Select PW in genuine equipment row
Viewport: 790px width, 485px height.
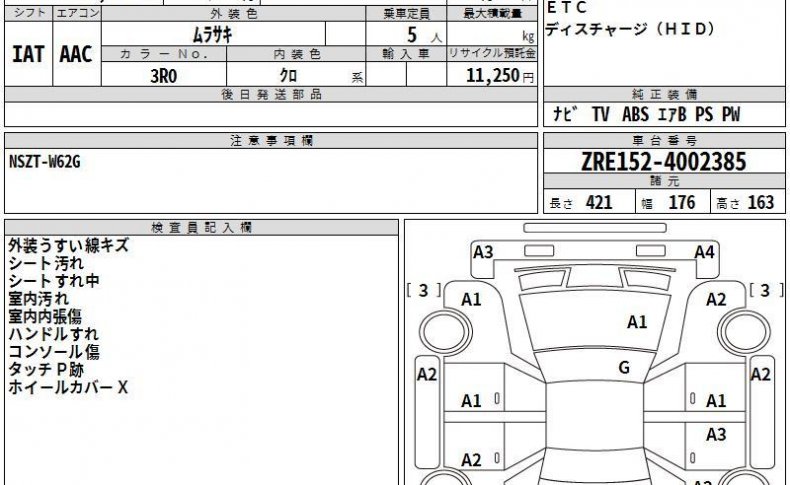(731, 114)
